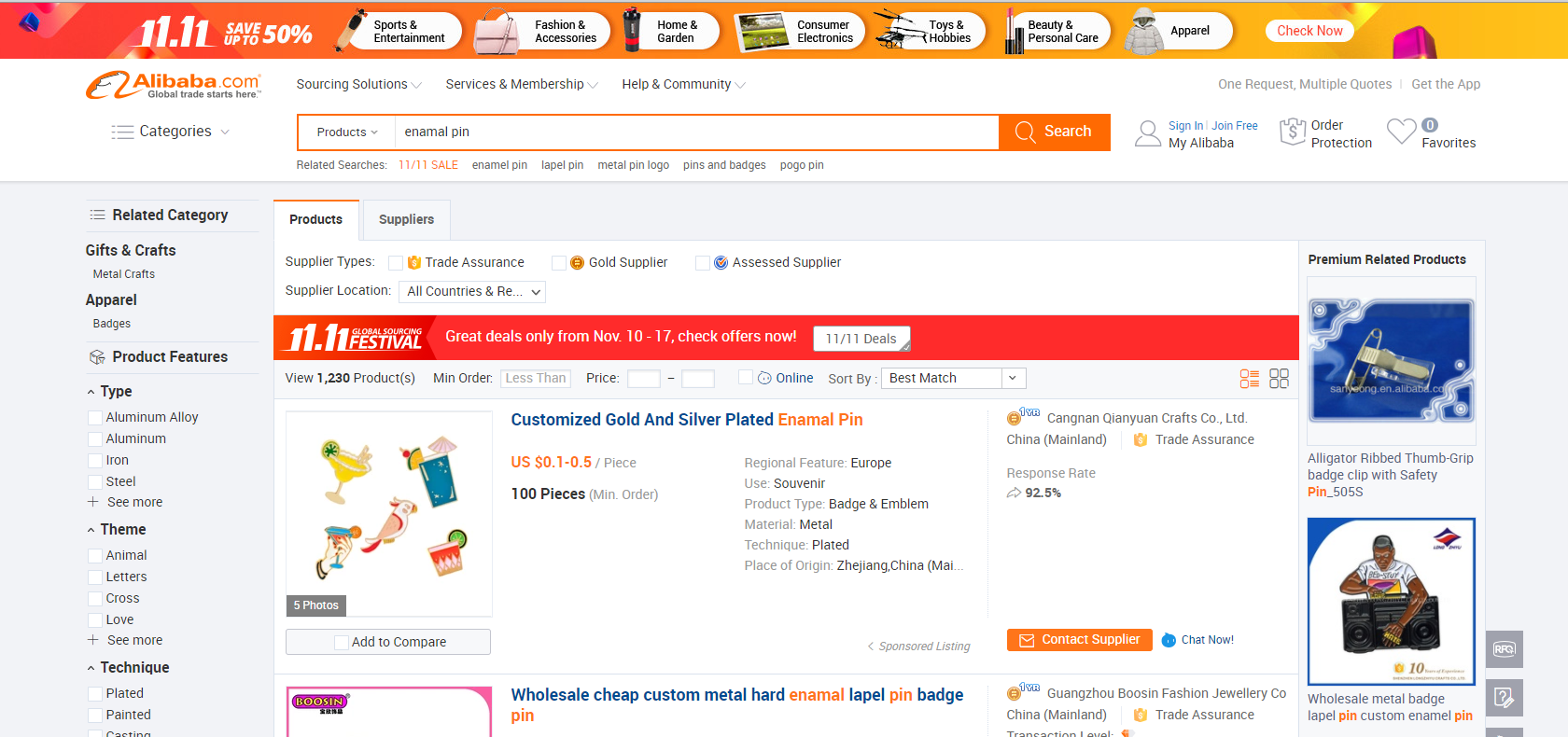Check the Aluminum Alloy type filter
1568x737 pixels.
[95, 417]
